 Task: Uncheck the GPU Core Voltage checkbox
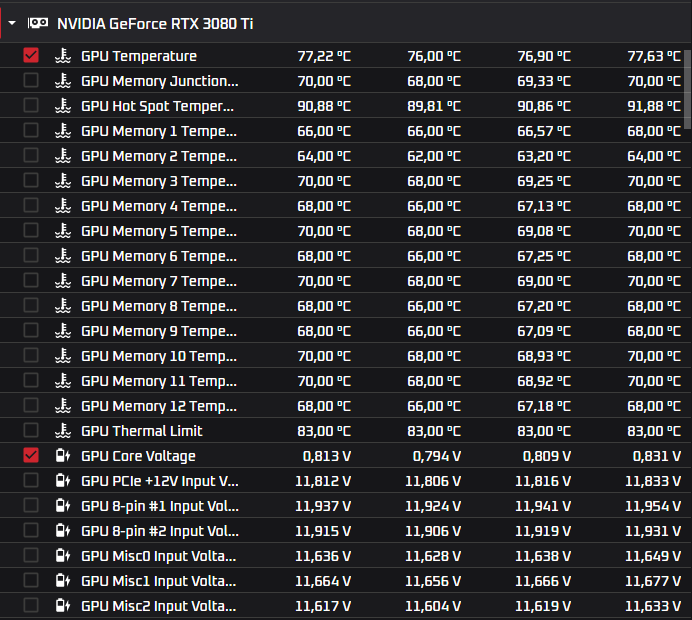click(x=31, y=455)
